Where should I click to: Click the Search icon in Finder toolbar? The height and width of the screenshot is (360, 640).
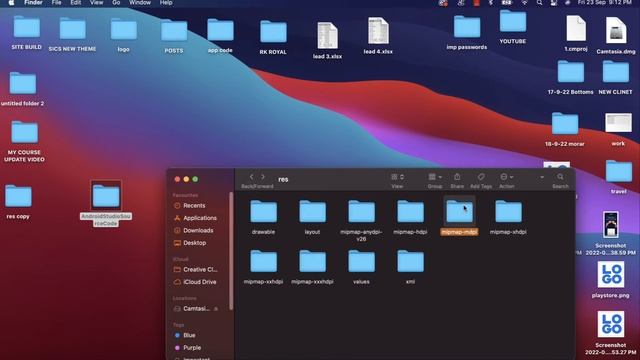click(x=560, y=177)
